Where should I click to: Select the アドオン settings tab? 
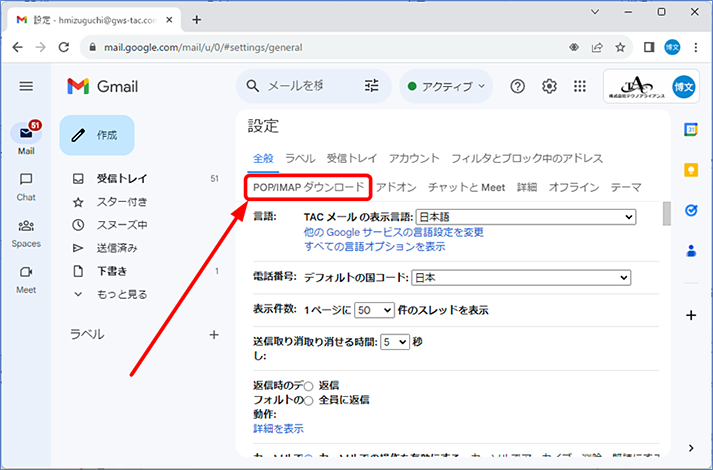(x=396, y=187)
